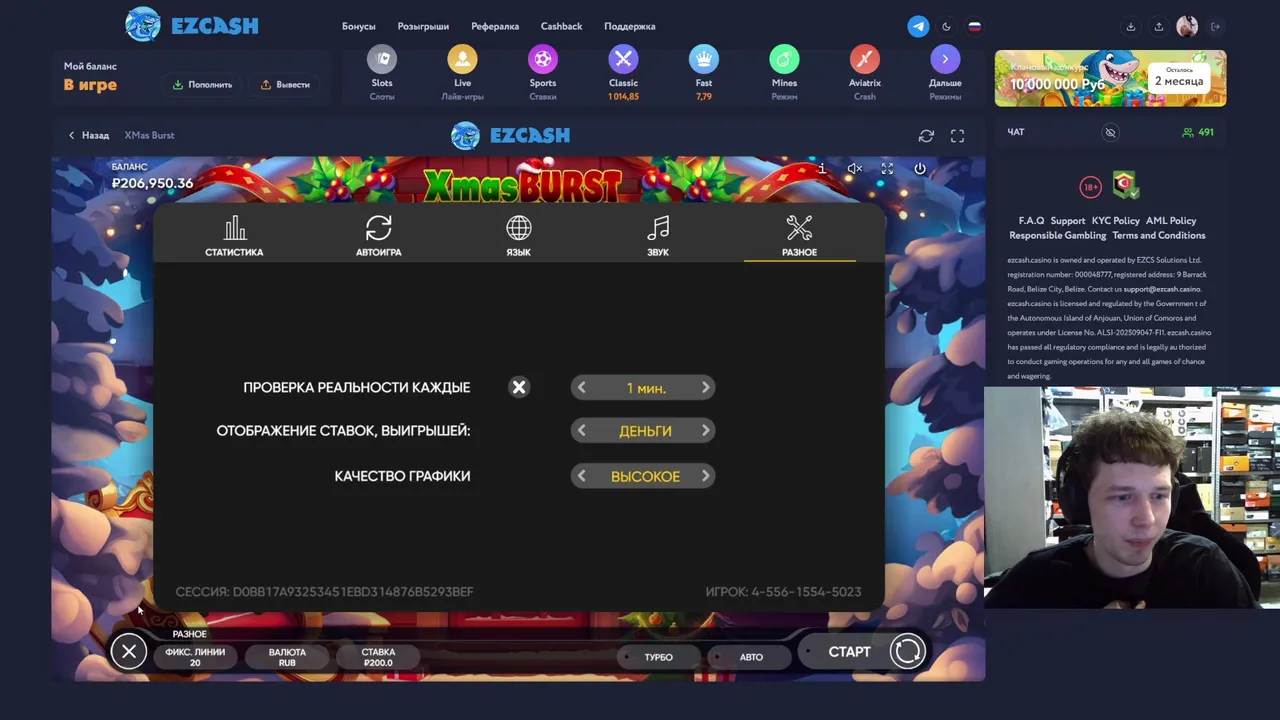The image size is (1280, 720).
Task: Open the Поддержка menu item
Action: click(630, 27)
